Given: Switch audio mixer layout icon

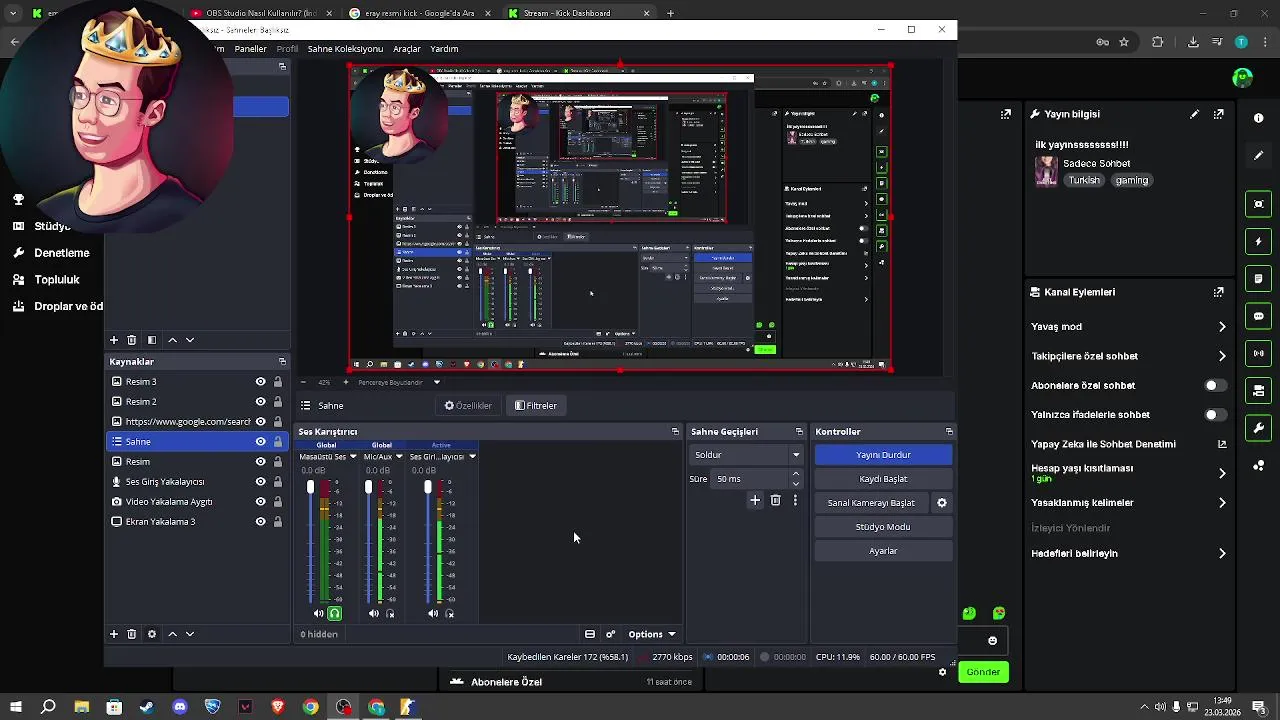Looking at the screenshot, I should (590, 634).
